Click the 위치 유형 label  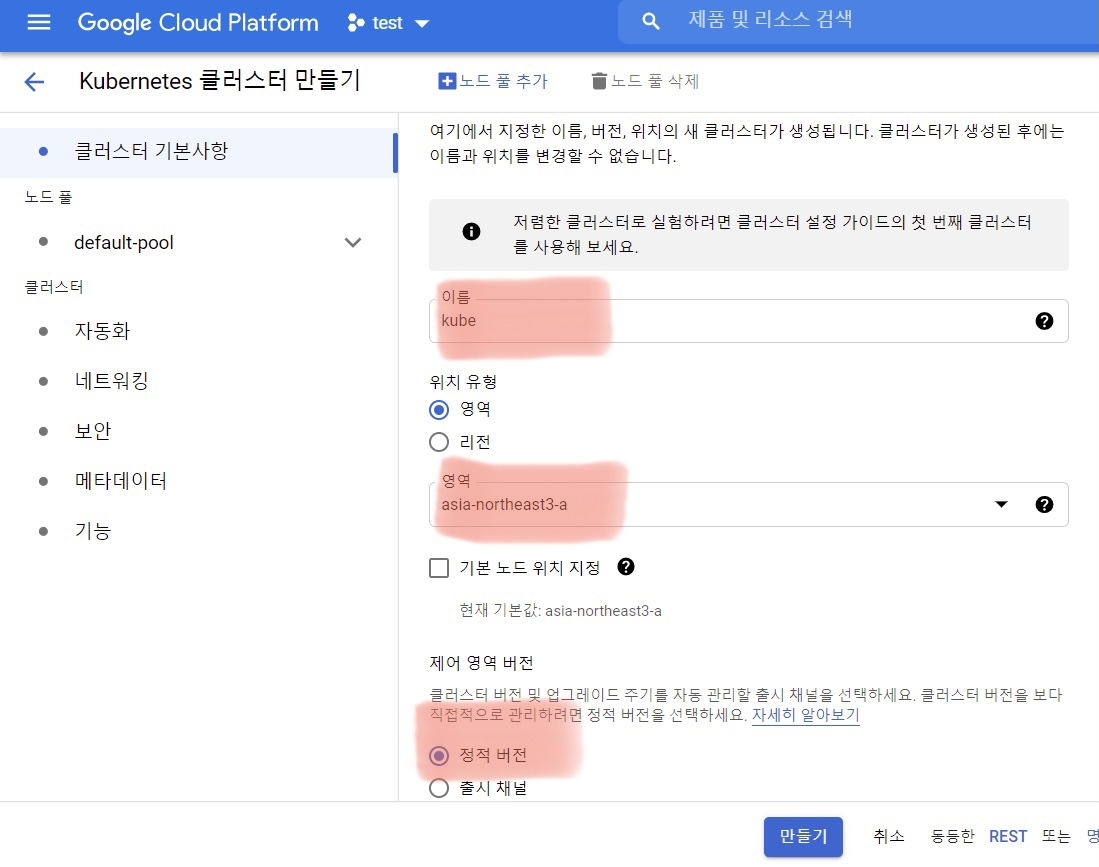pos(463,382)
